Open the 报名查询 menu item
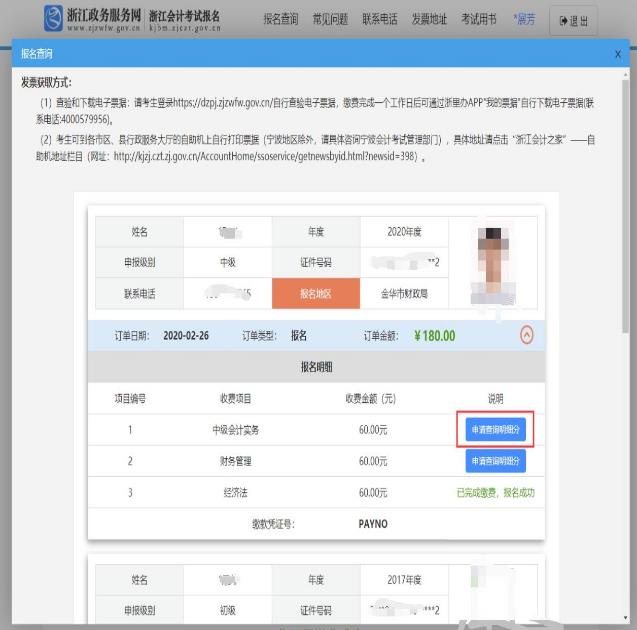Image resolution: width=637 pixels, height=630 pixels. click(x=281, y=20)
